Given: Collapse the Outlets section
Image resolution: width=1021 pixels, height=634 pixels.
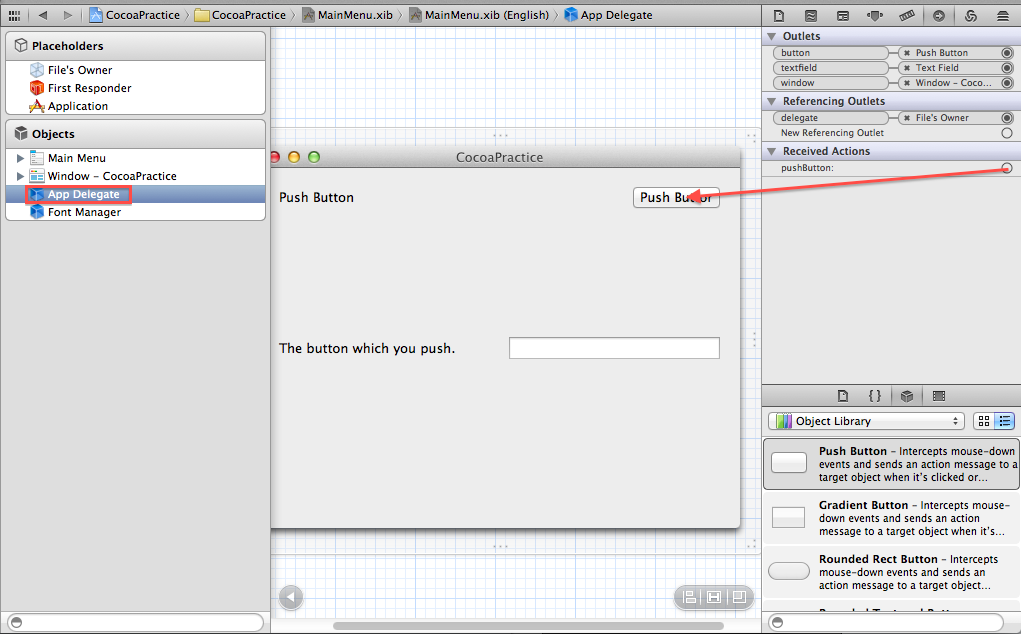Looking at the screenshot, I should pos(772,36).
